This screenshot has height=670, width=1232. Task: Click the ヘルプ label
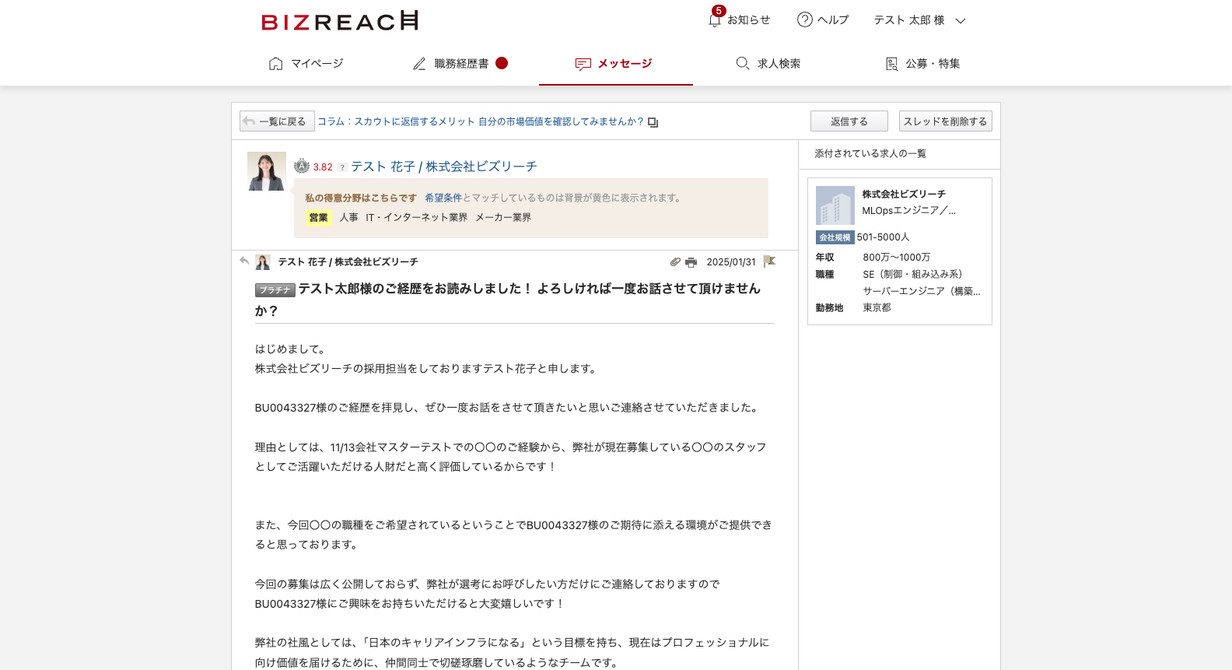pos(833,20)
